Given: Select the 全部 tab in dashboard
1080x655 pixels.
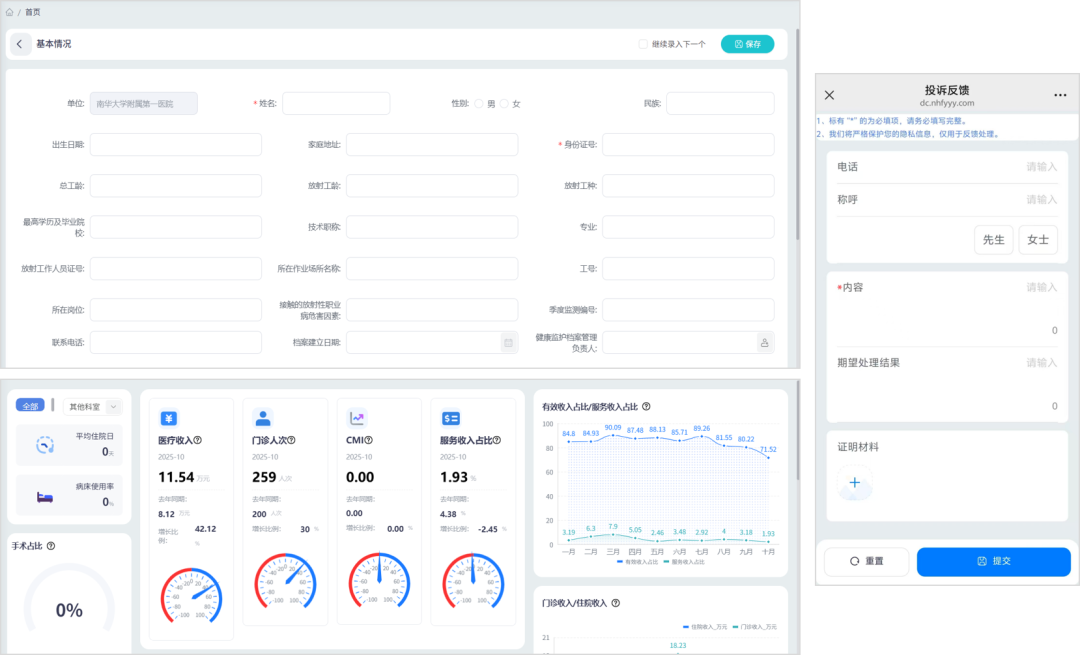Looking at the screenshot, I should (x=30, y=406).
